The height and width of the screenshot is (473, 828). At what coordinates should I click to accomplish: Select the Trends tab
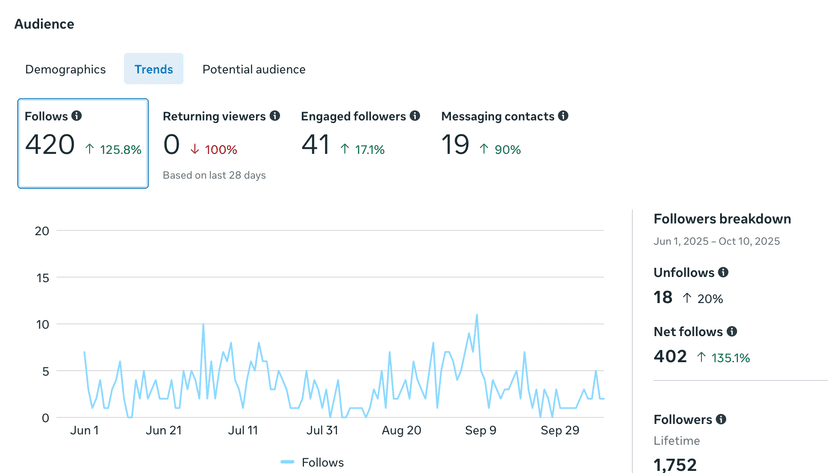point(154,69)
